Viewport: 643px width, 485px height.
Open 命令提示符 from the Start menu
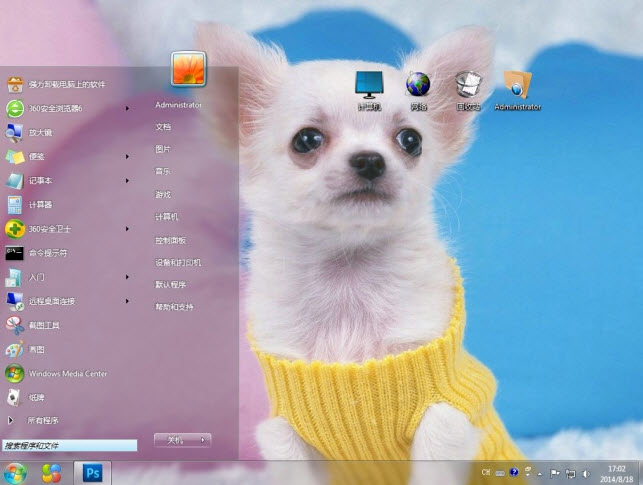tap(47, 253)
